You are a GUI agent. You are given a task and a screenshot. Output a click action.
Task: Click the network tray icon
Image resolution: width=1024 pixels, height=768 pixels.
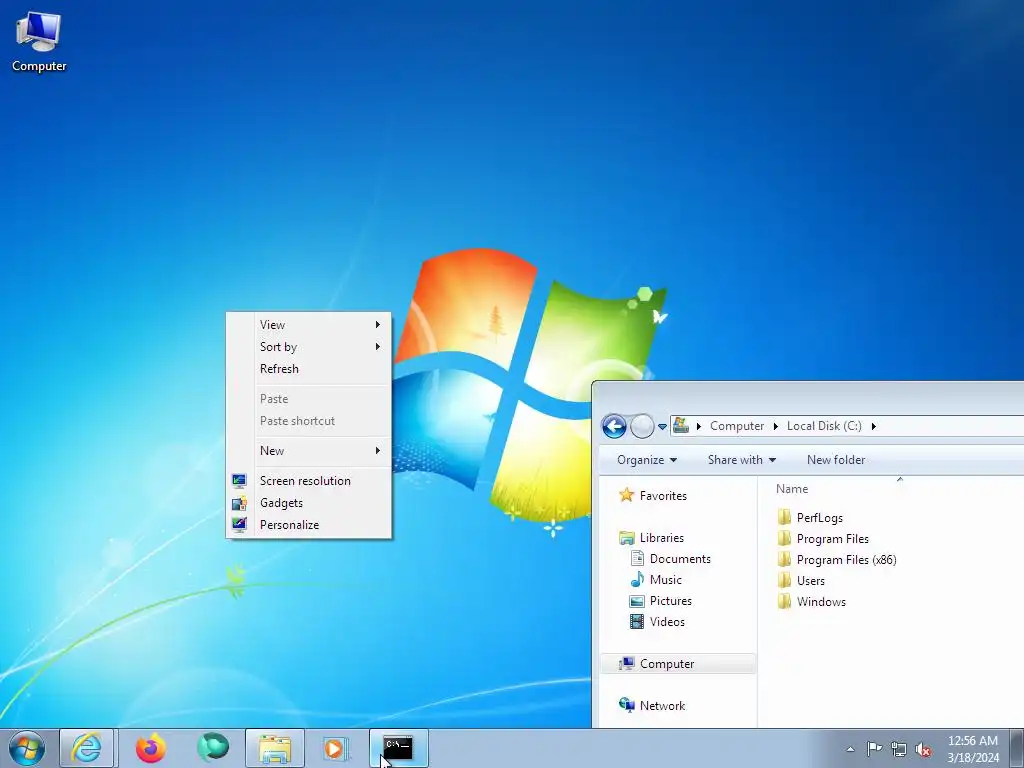899,750
